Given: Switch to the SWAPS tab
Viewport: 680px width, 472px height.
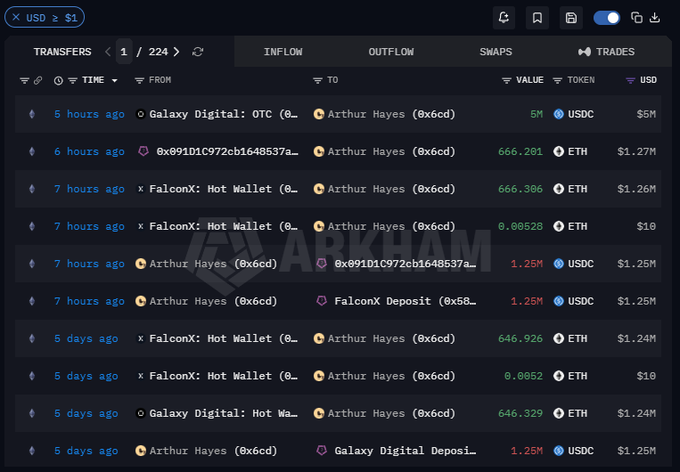Looking at the screenshot, I should (x=496, y=52).
